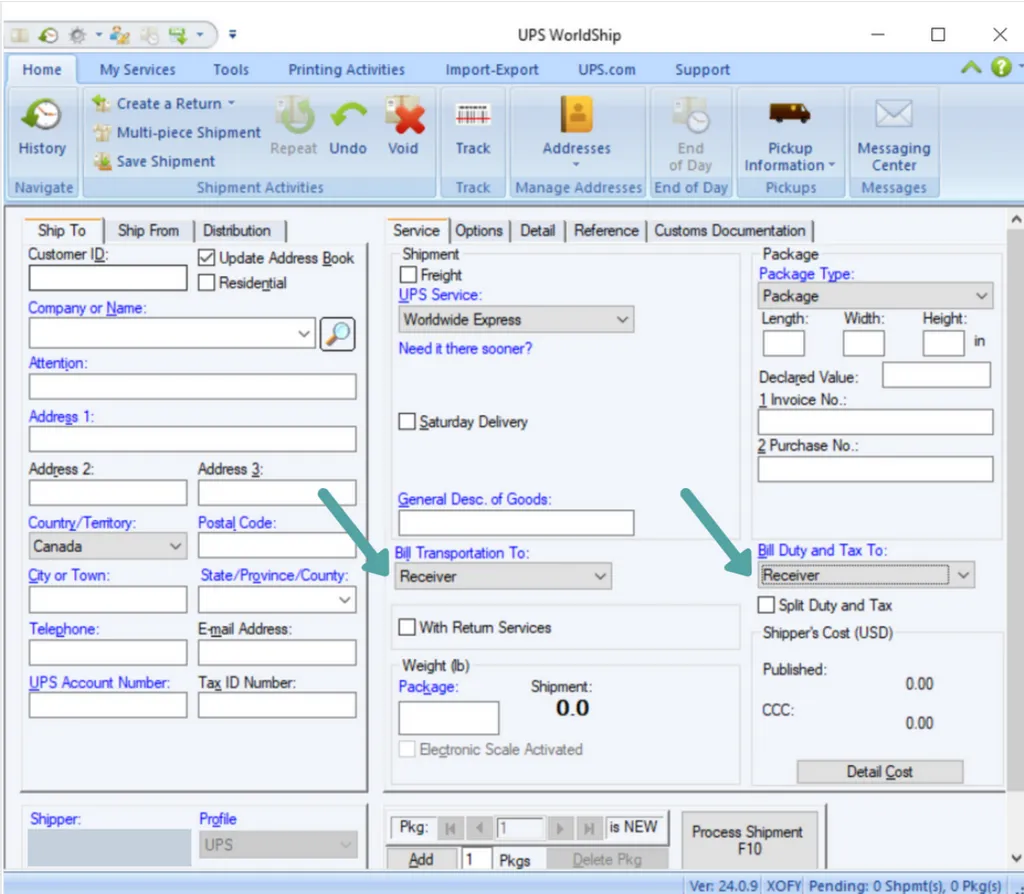
Task: Expand the Bill Transportation To dropdown
Action: pyautogui.click(x=503, y=576)
